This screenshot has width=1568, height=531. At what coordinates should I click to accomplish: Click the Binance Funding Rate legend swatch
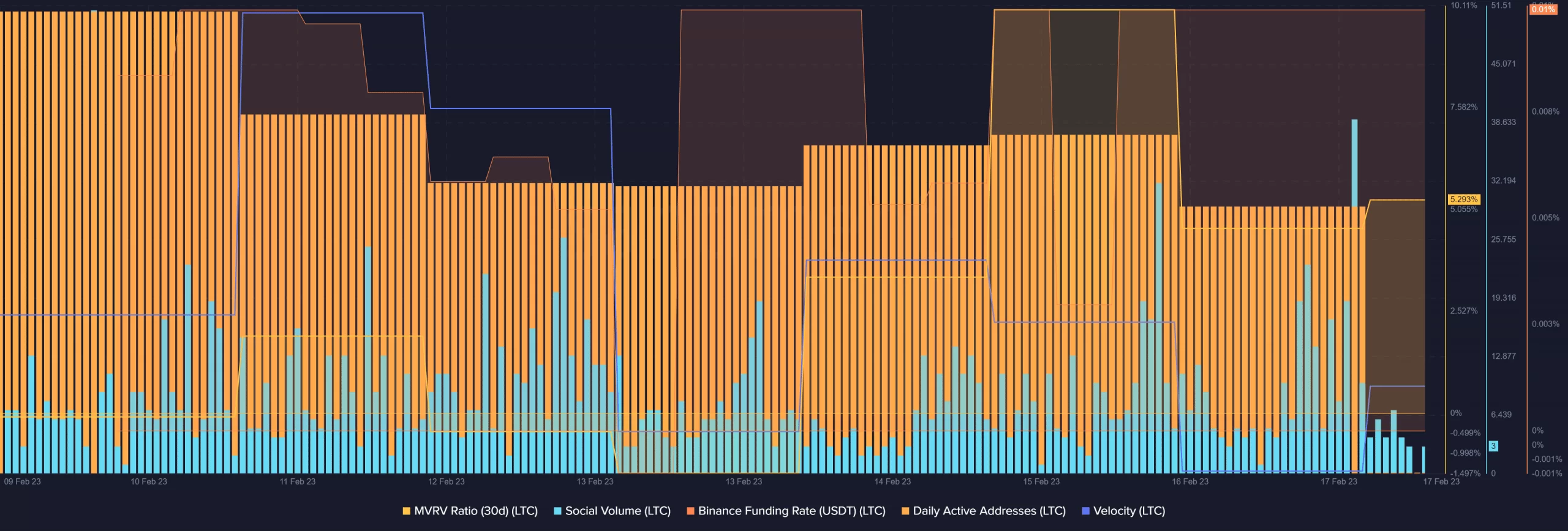pyautogui.click(x=690, y=511)
